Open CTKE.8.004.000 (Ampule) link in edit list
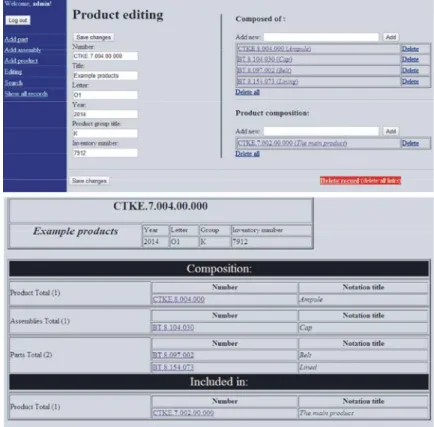 tap(274, 49)
